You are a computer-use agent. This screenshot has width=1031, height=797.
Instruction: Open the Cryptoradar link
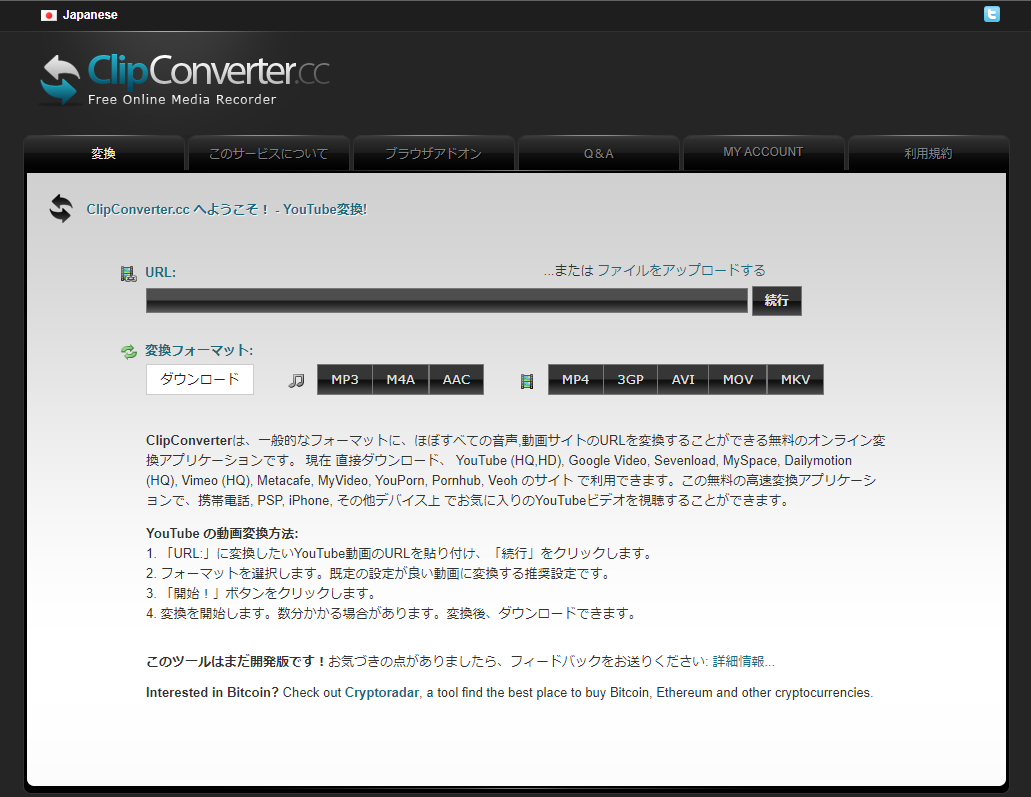[x=381, y=692]
